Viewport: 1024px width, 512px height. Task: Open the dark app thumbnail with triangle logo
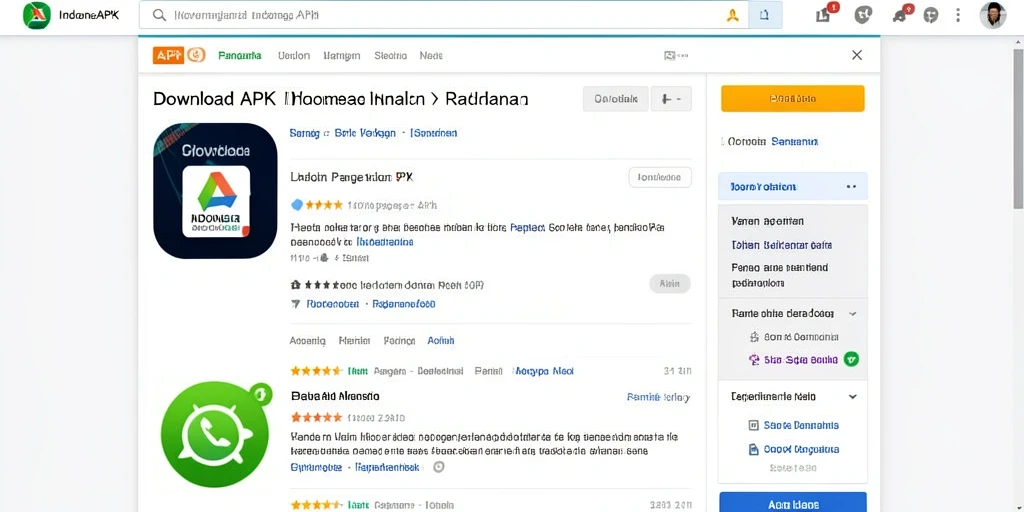[x=216, y=191]
